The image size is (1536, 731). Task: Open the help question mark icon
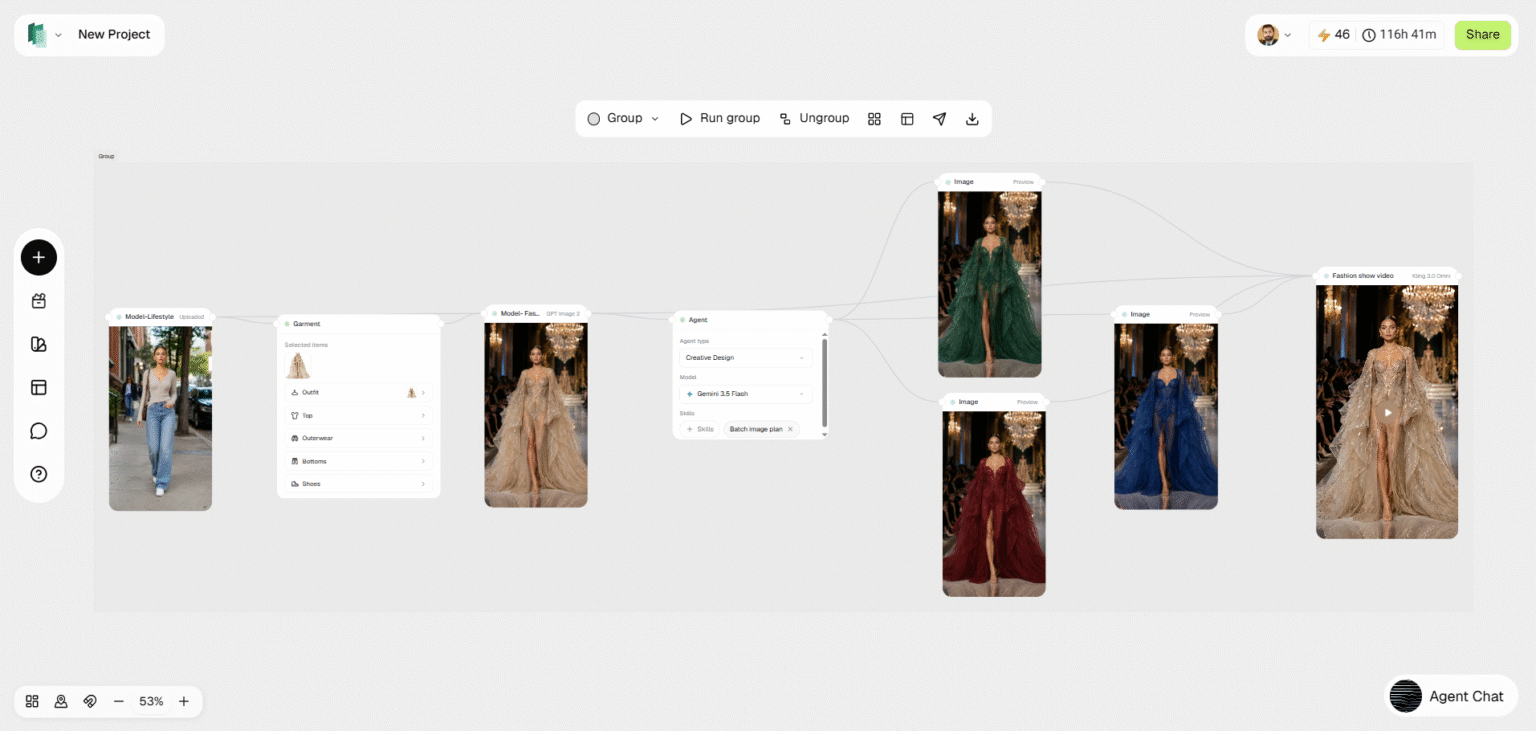[39, 474]
